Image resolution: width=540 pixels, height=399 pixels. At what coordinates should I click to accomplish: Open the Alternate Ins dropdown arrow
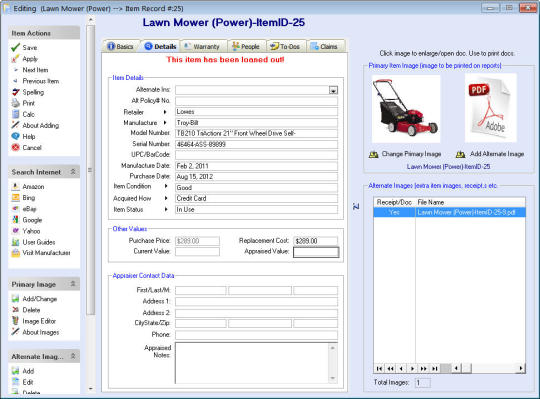pos(333,90)
